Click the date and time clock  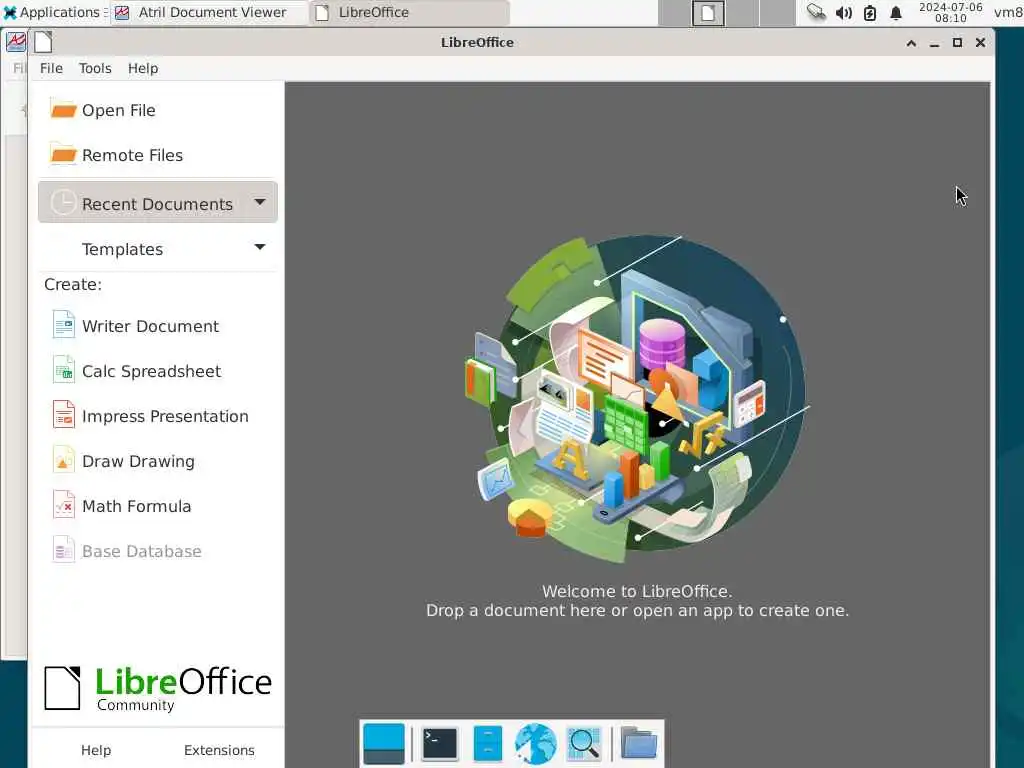pos(950,12)
